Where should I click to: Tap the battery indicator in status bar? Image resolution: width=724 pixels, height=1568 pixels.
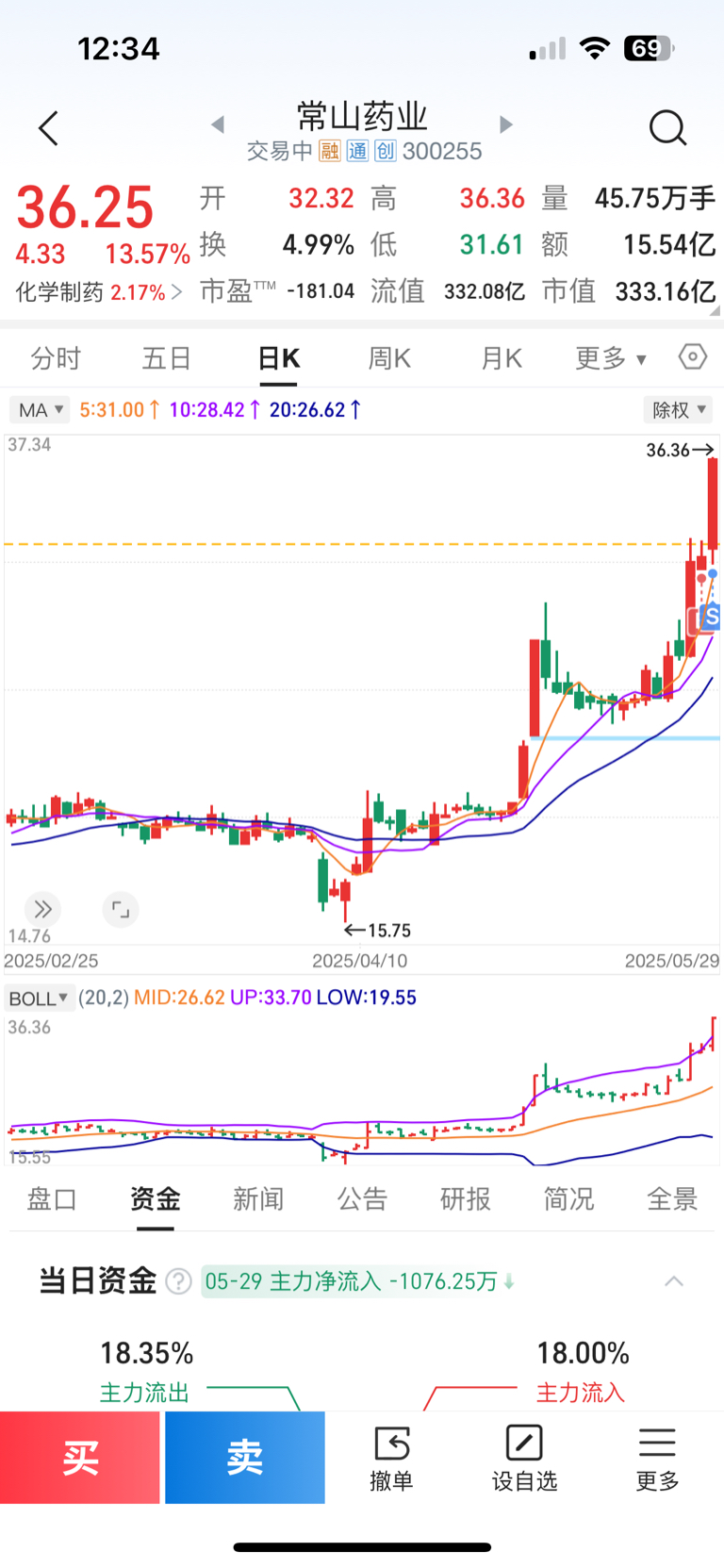[x=650, y=48]
